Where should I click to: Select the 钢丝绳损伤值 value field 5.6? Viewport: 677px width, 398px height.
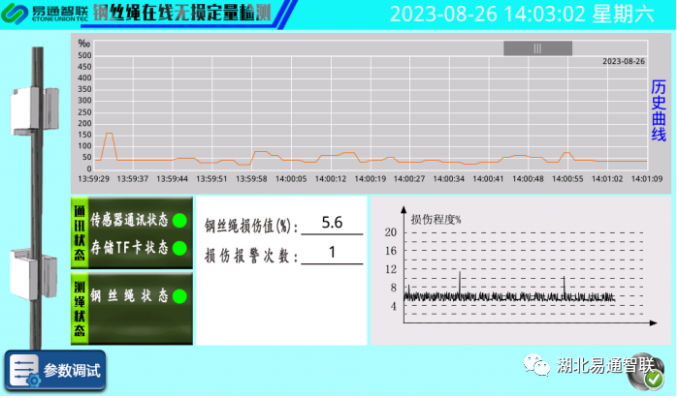332,224
